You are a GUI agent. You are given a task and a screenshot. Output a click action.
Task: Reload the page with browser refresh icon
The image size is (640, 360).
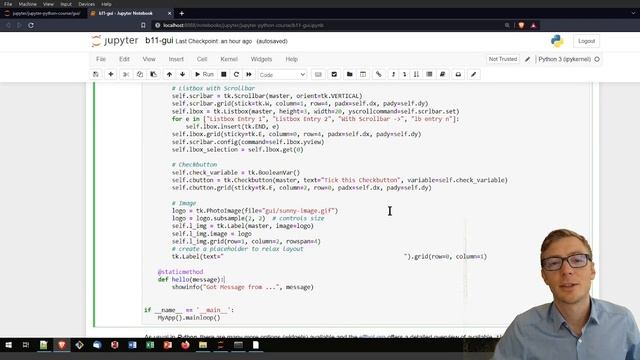click(x=31, y=25)
